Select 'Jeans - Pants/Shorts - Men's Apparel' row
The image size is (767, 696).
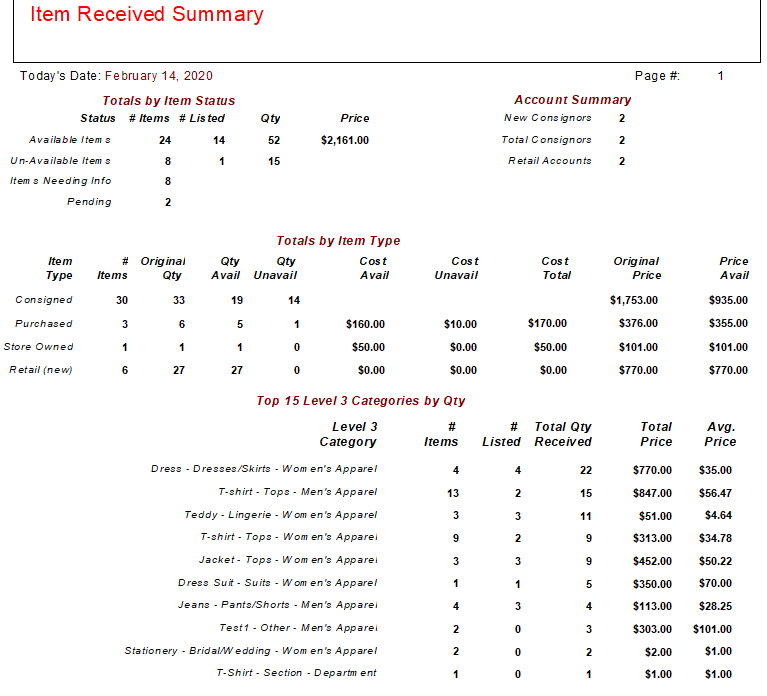tap(455, 606)
